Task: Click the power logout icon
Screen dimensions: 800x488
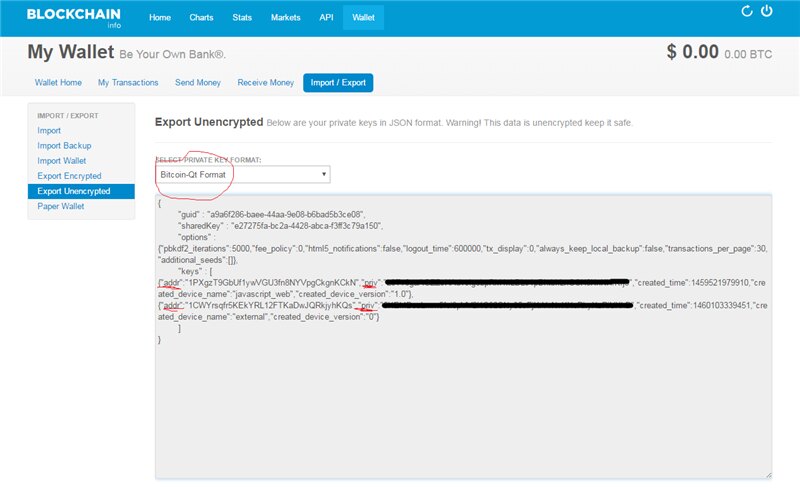Action: (x=767, y=12)
